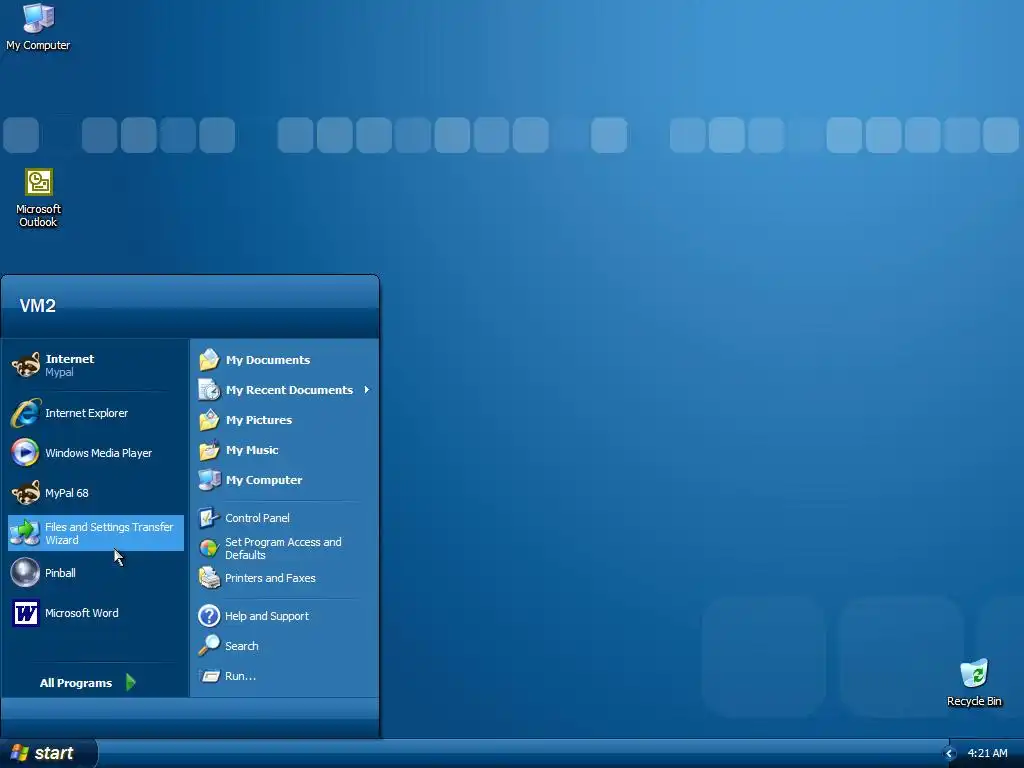Click the Start button
The height and width of the screenshot is (768, 1024).
(48, 753)
